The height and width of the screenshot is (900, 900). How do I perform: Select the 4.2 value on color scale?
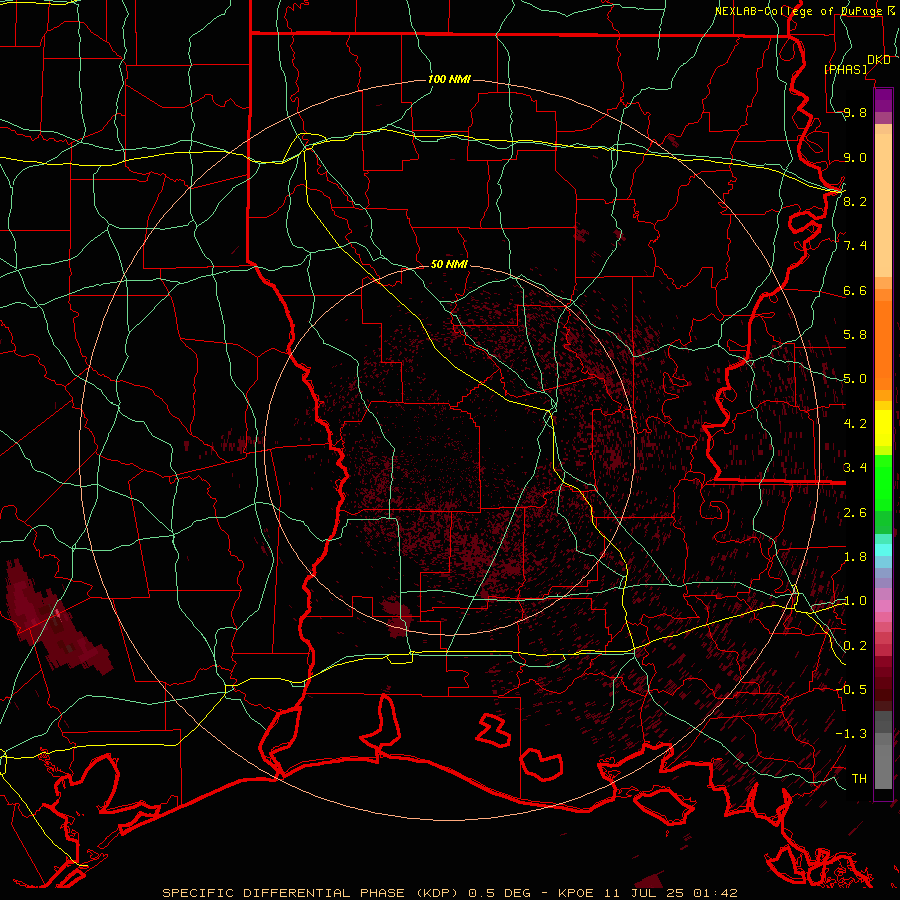855,424
